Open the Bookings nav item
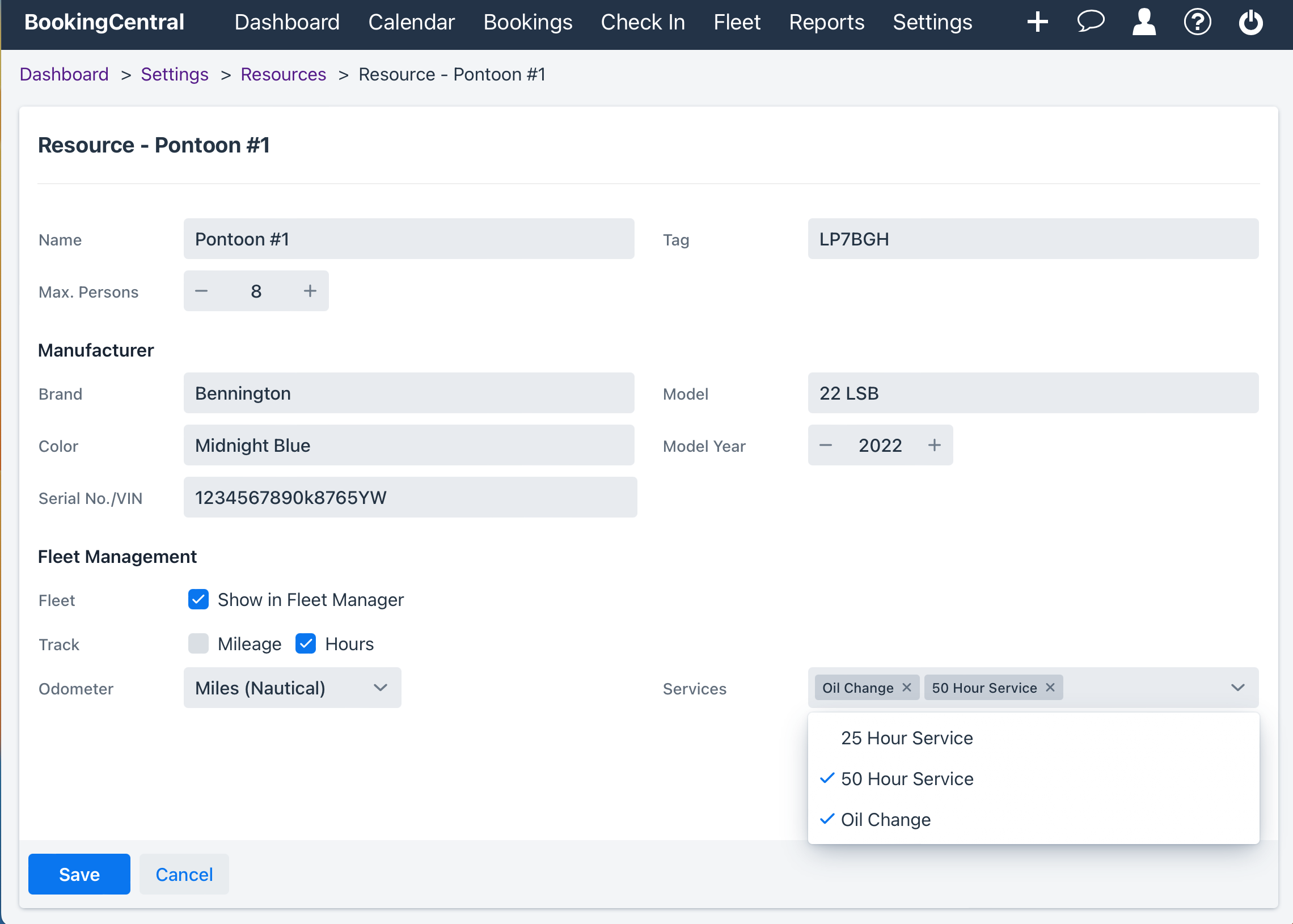Viewport: 1293px width, 924px height. click(528, 22)
